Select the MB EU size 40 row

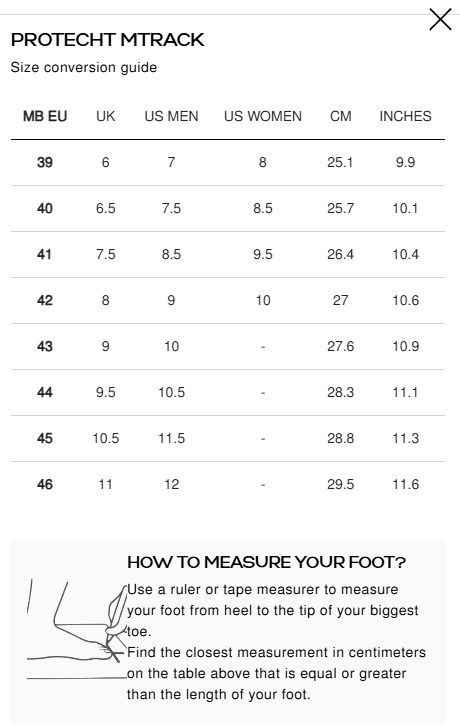pos(228,209)
